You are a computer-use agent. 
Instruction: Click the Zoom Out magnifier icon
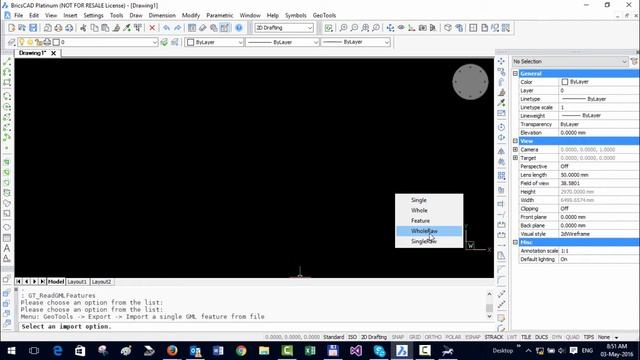[354, 28]
